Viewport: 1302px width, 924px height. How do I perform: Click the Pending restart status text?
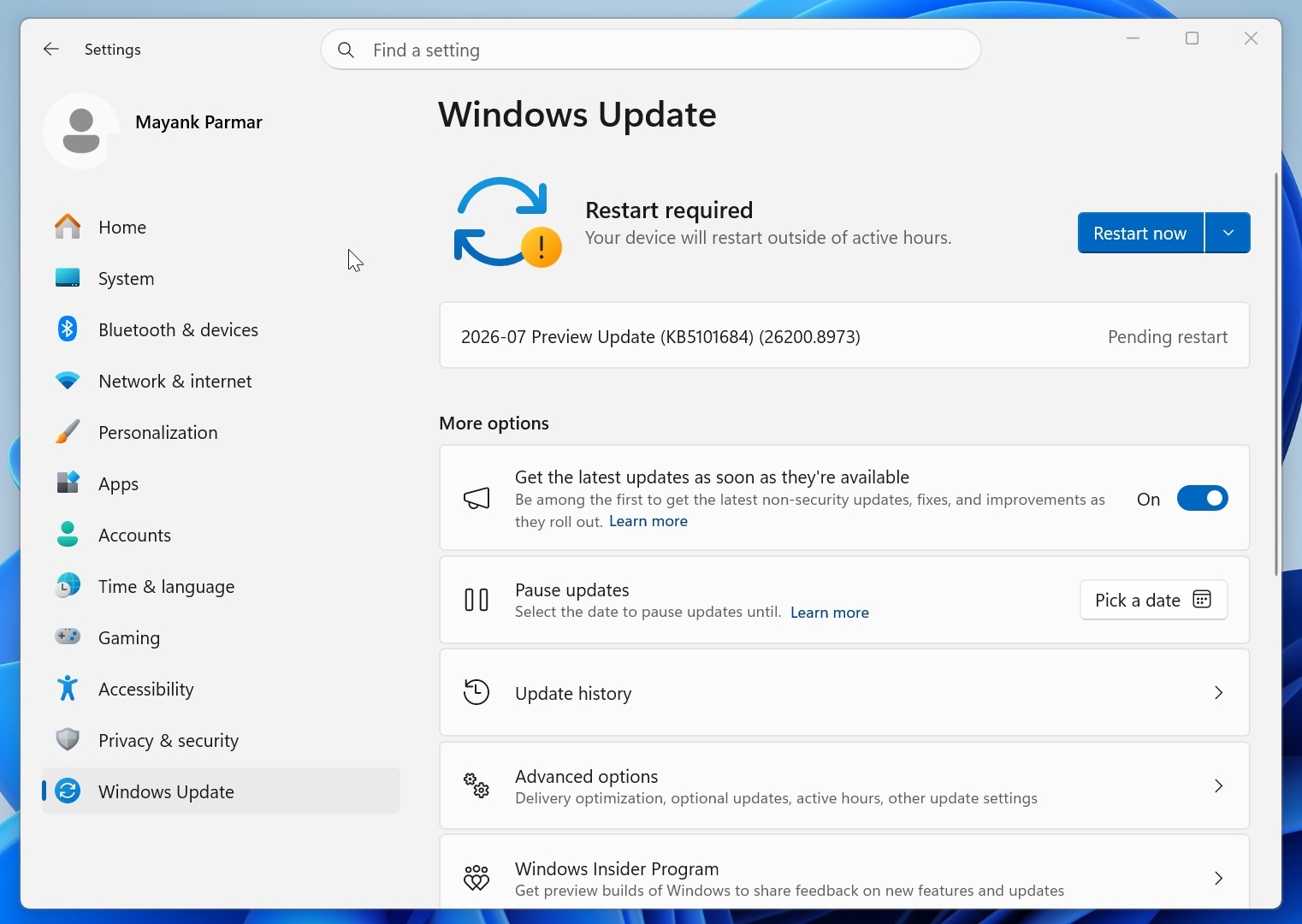[1168, 336]
